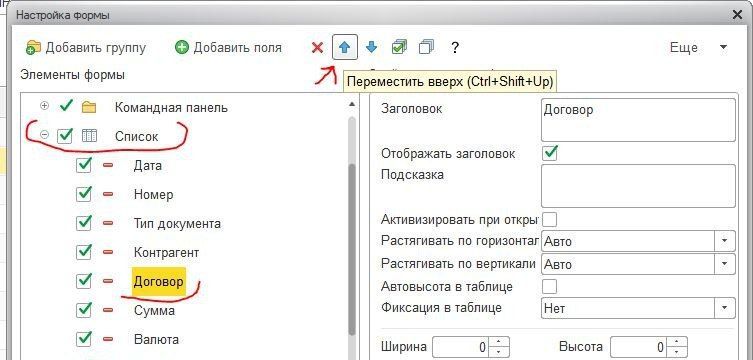Select the Командная панель tree item

[x=171, y=107]
